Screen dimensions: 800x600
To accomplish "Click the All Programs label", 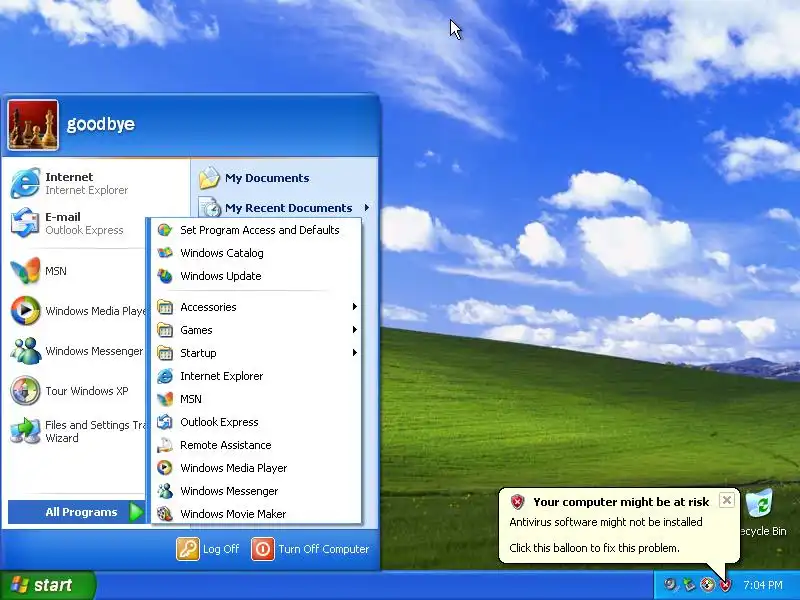I will tap(81, 512).
